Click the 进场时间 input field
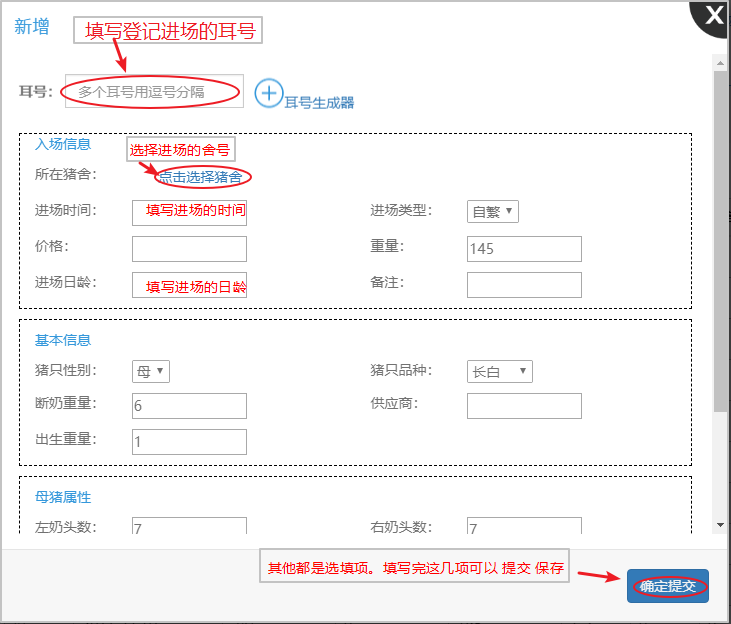The width and height of the screenshot is (731, 624). click(x=189, y=211)
